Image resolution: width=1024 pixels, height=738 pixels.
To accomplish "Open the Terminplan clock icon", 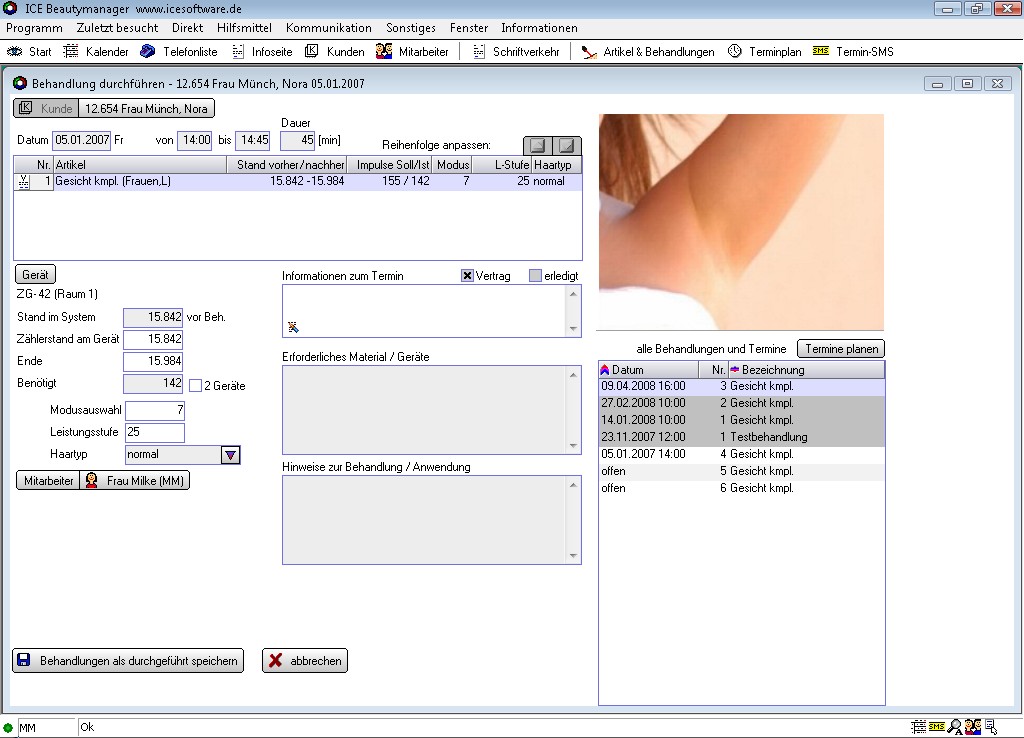I will (x=735, y=51).
